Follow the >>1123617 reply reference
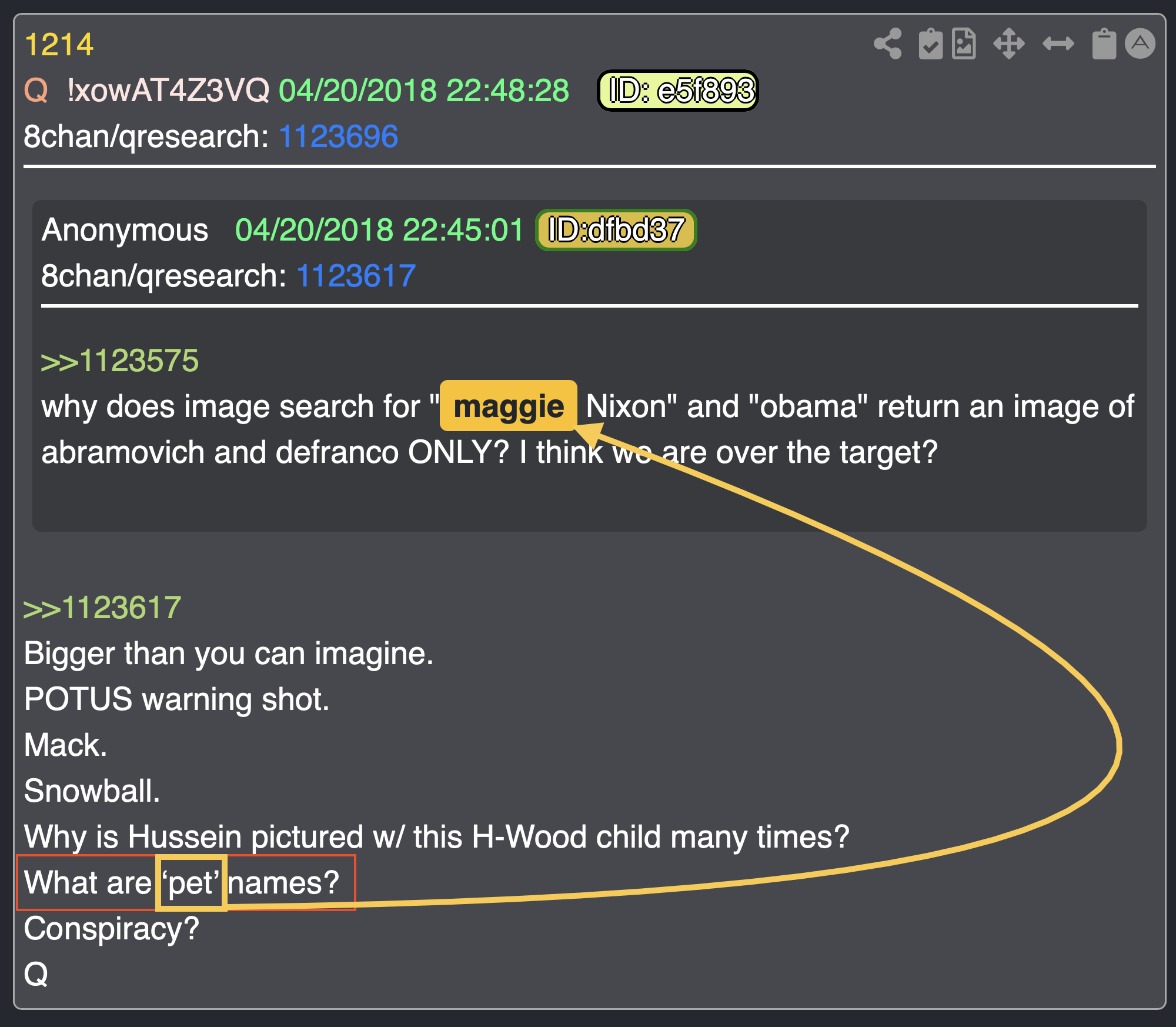The image size is (1176, 1027). click(102, 608)
